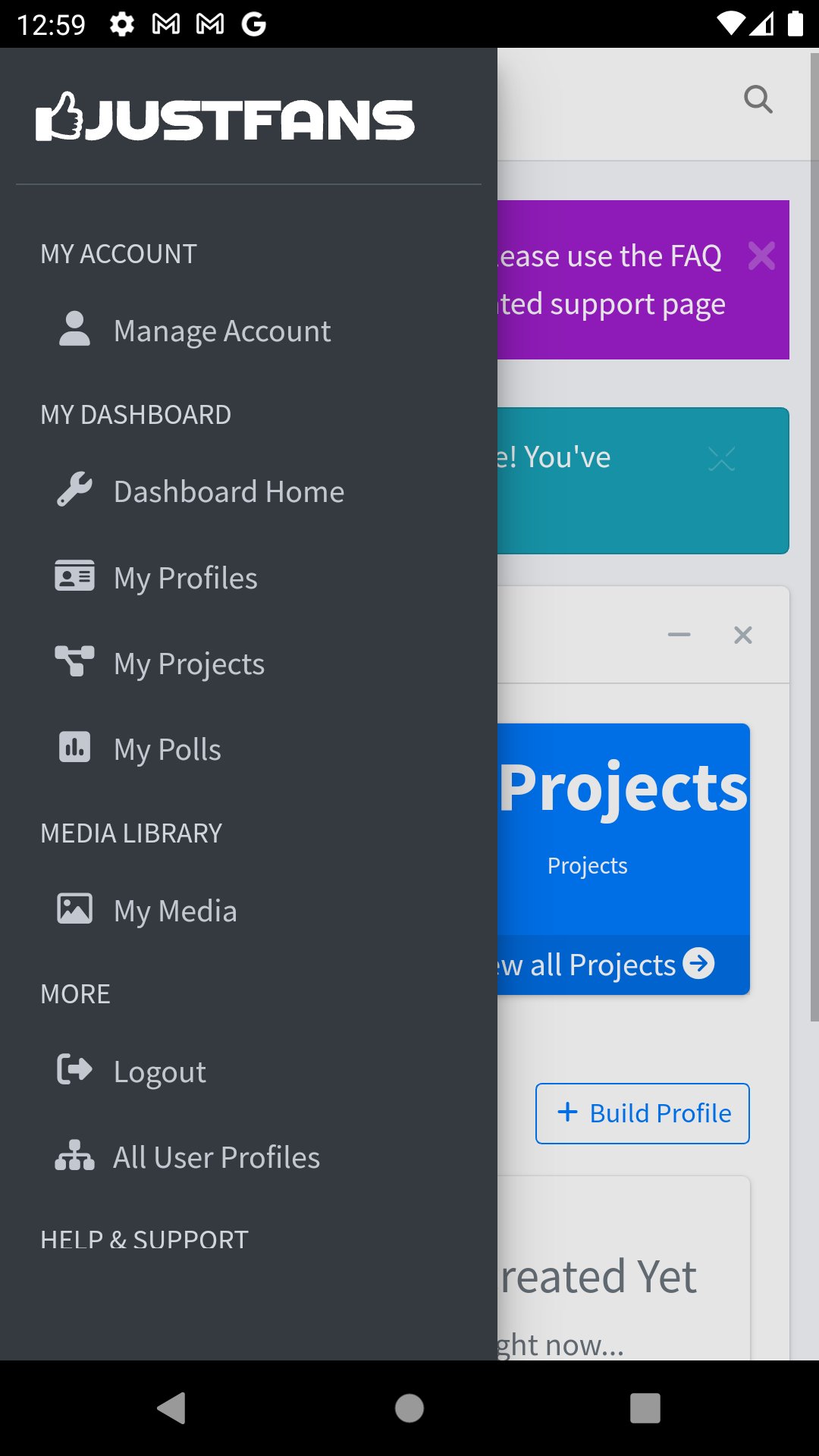Open the My Polls menu item
819x1456 pixels.
coord(167,749)
